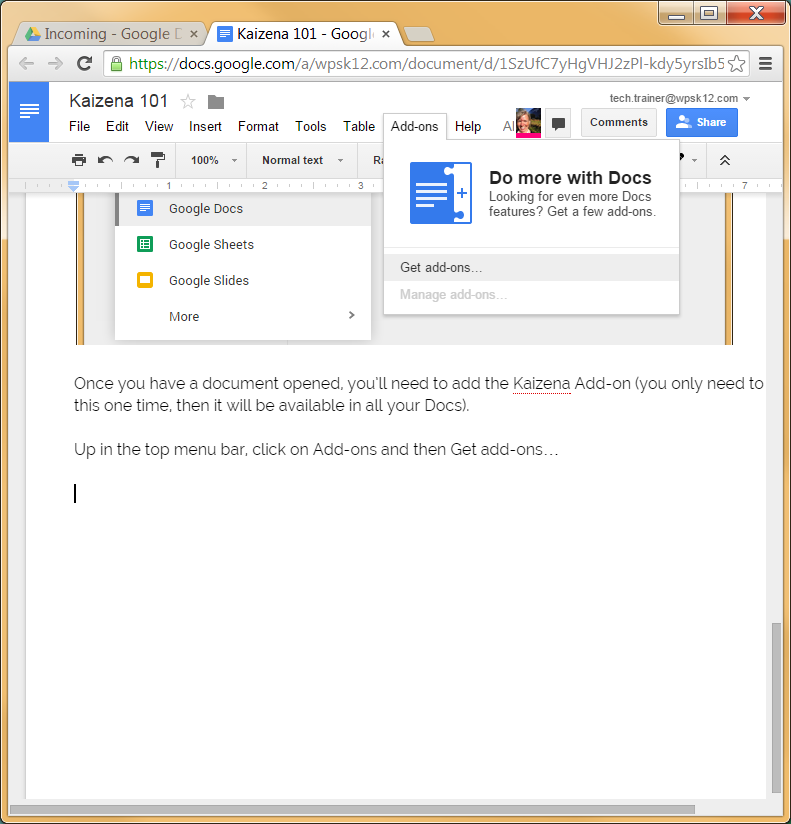Select the Paint format tool

[157, 160]
